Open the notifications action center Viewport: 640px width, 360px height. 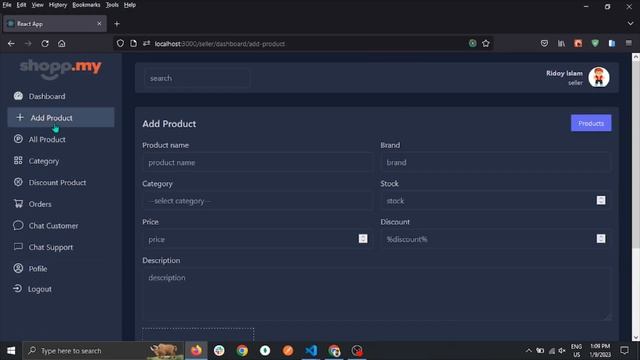tap(624, 350)
